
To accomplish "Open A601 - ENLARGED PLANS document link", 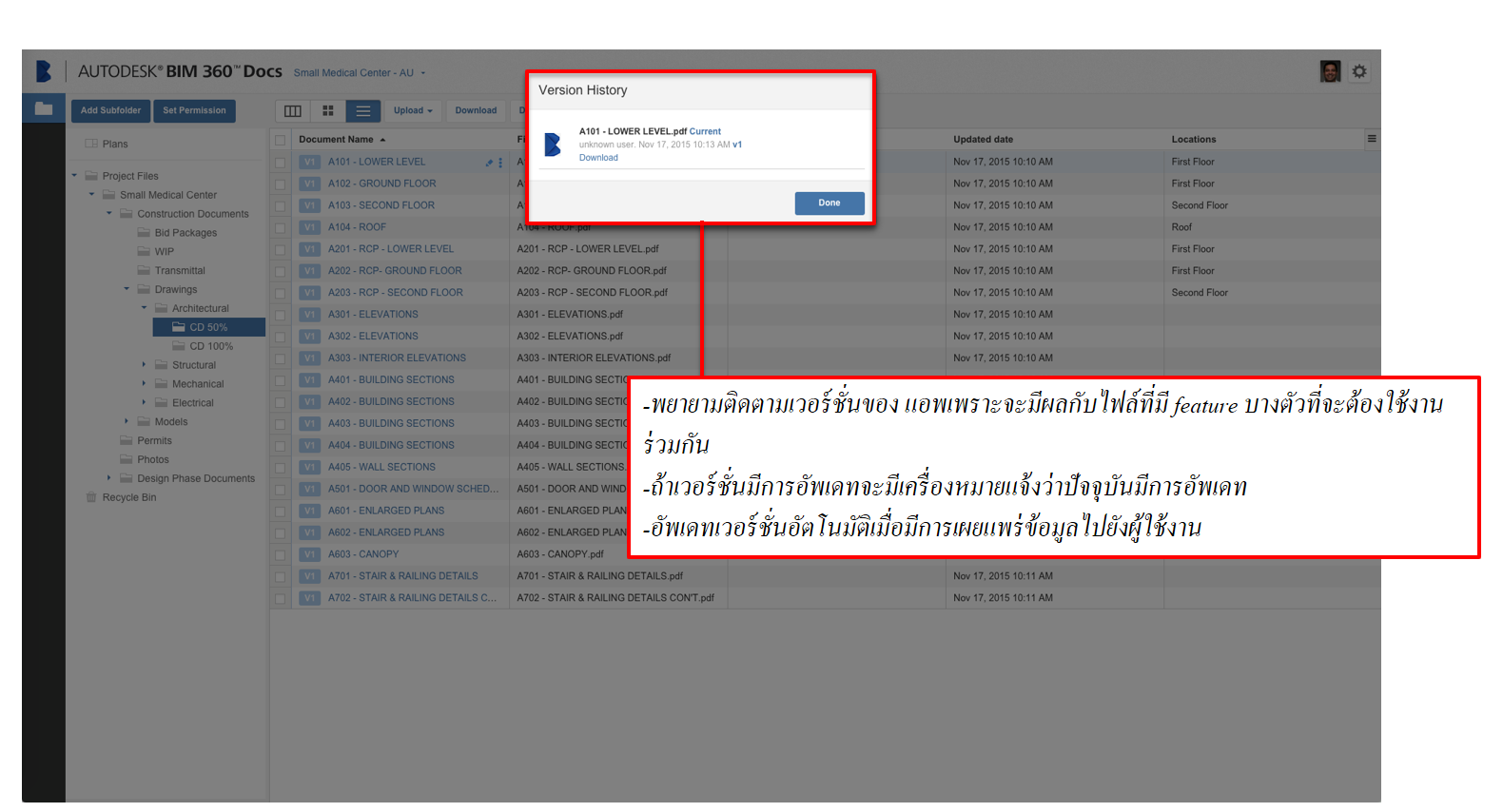I will pos(386,511).
